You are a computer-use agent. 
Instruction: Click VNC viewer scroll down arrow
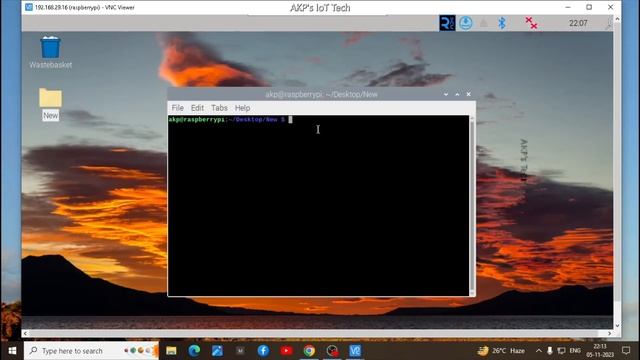point(617,326)
